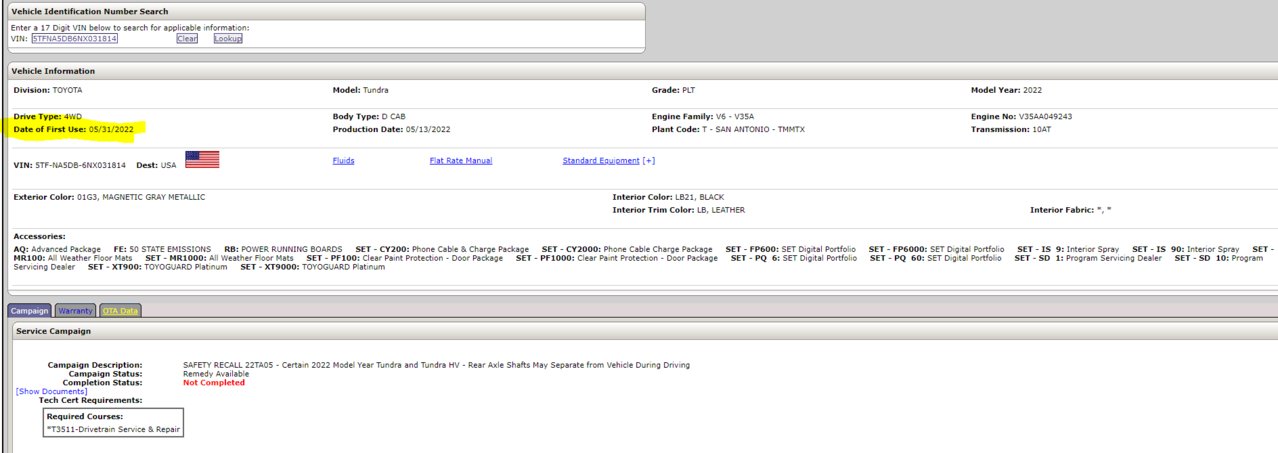Click the FE: 50 STATE EMISSIONS accessory
Screen dimensions: 1278x453
[x=163, y=248]
